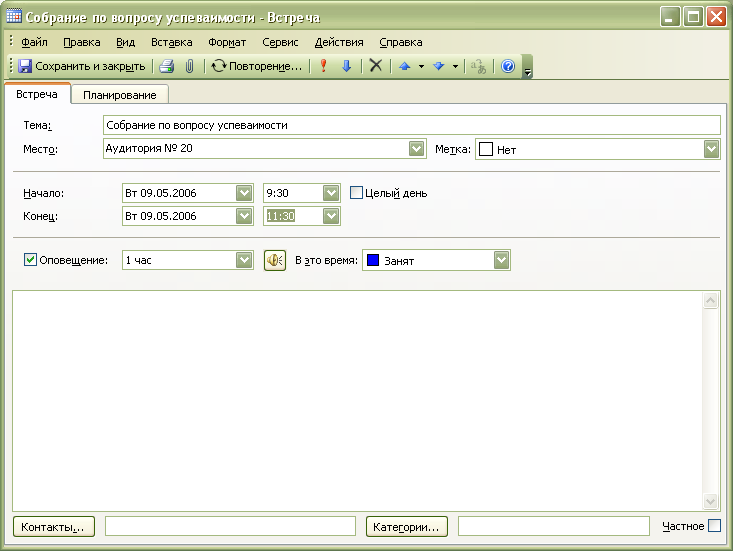733x551 pixels.
Task: Open the Конец time dropdown 11:30
Action: [331, 216]
